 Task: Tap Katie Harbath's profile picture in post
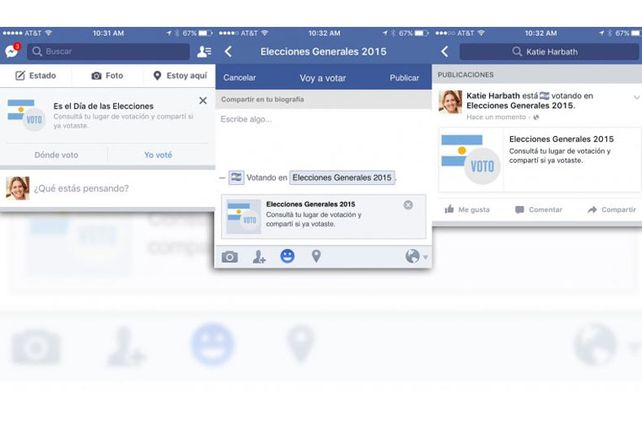[x=450, y=102]
